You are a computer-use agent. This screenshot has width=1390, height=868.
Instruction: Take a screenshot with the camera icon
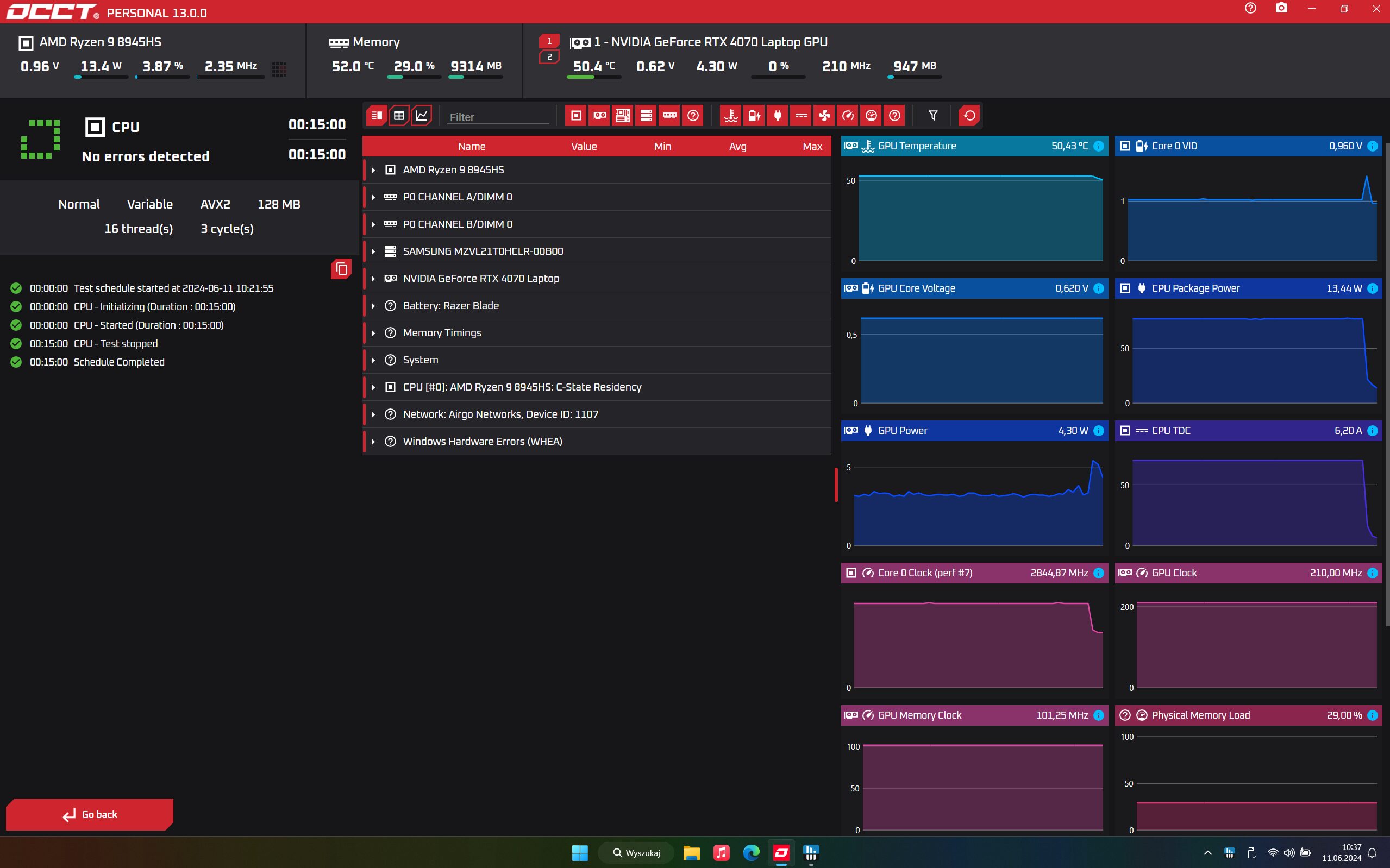1281,9
